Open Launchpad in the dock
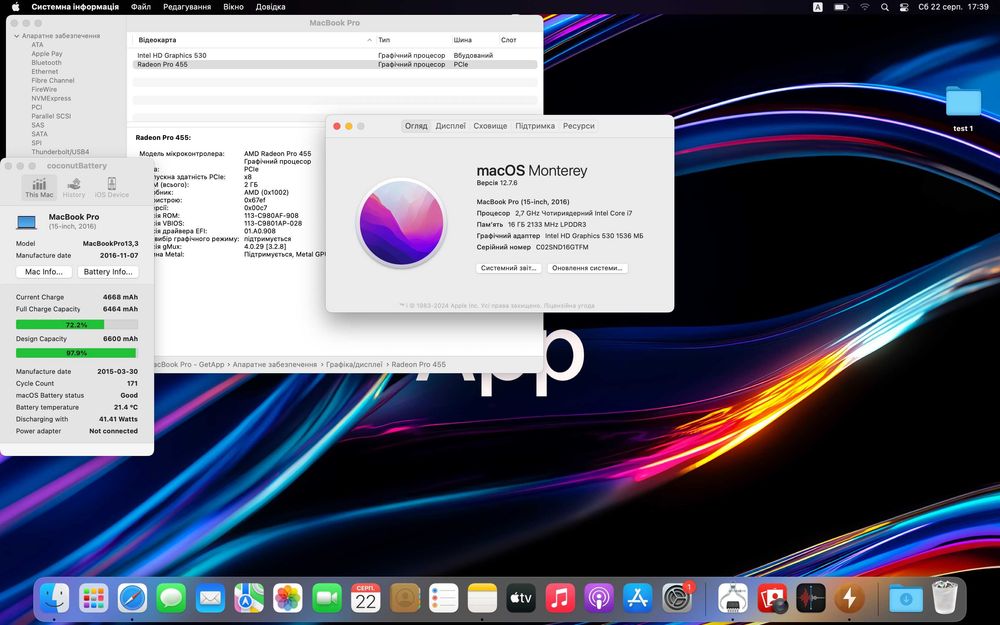The height and width of the screenshot is (625, 1000). point(94,598)
